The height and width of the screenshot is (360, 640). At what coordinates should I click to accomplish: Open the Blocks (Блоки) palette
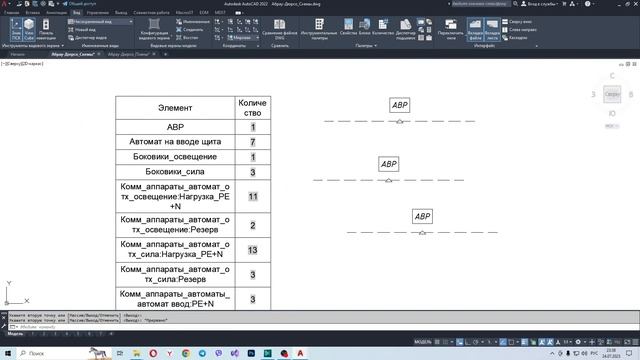364,27
